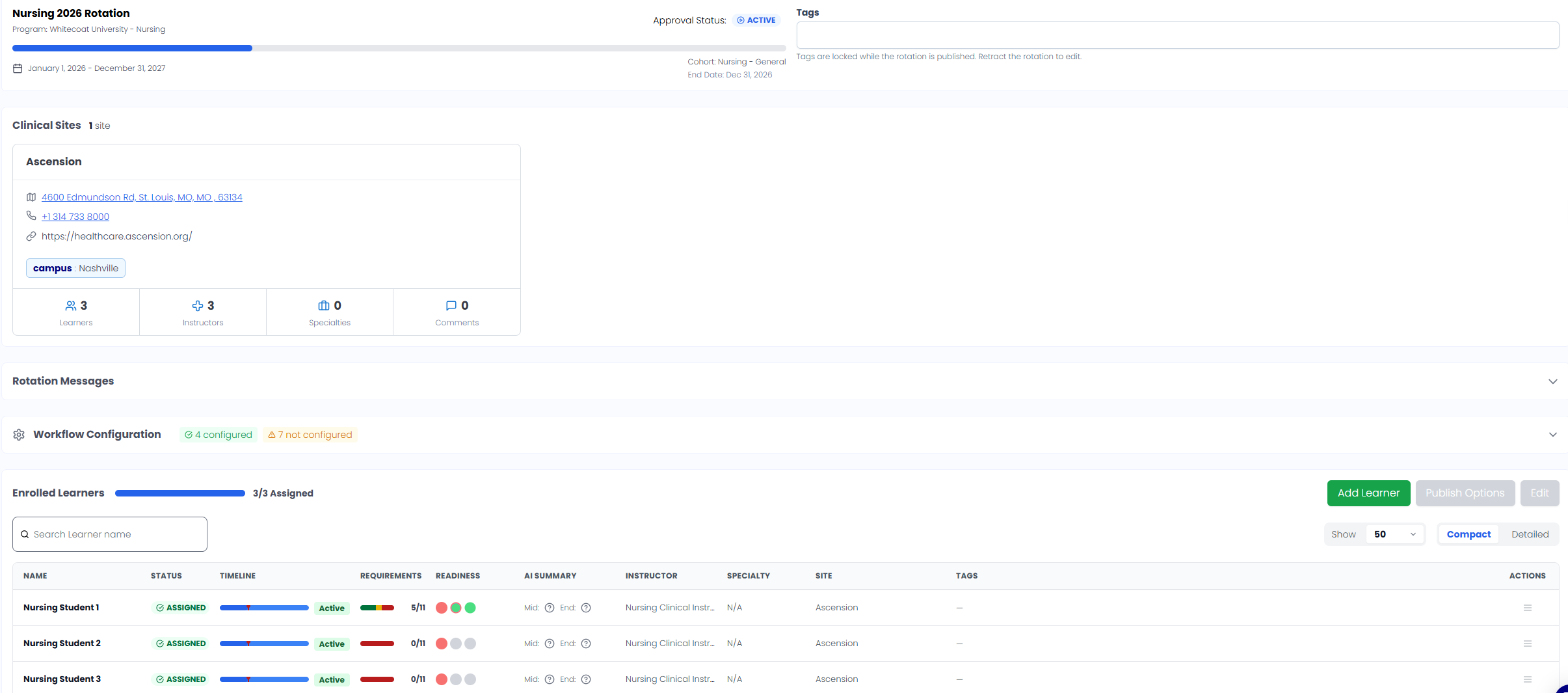Click End summary help icon for Nursing Student 2
The height and width of the screenshot is (693, 1568).
[586, 644]
